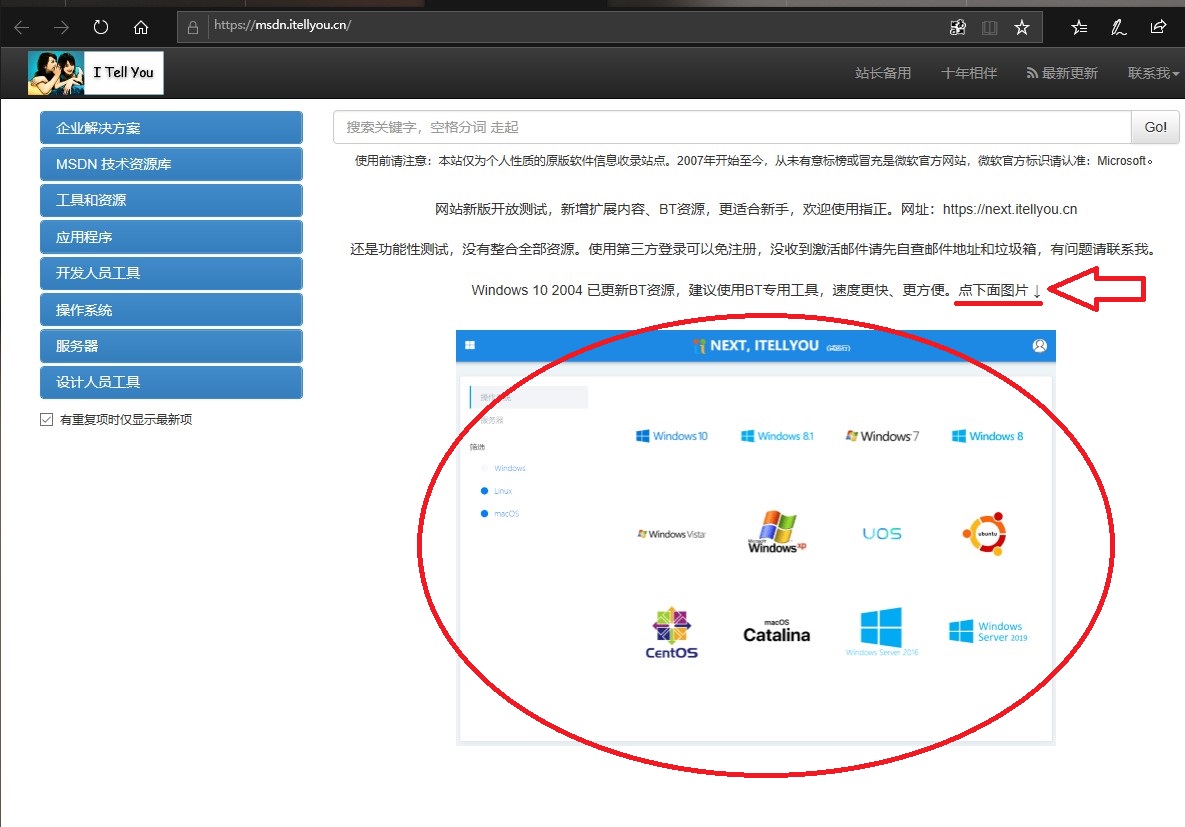Expand the 开发人员工具 category
Image resolution: width=1185 pixels, height=827 pixels.
click(172, 273)
